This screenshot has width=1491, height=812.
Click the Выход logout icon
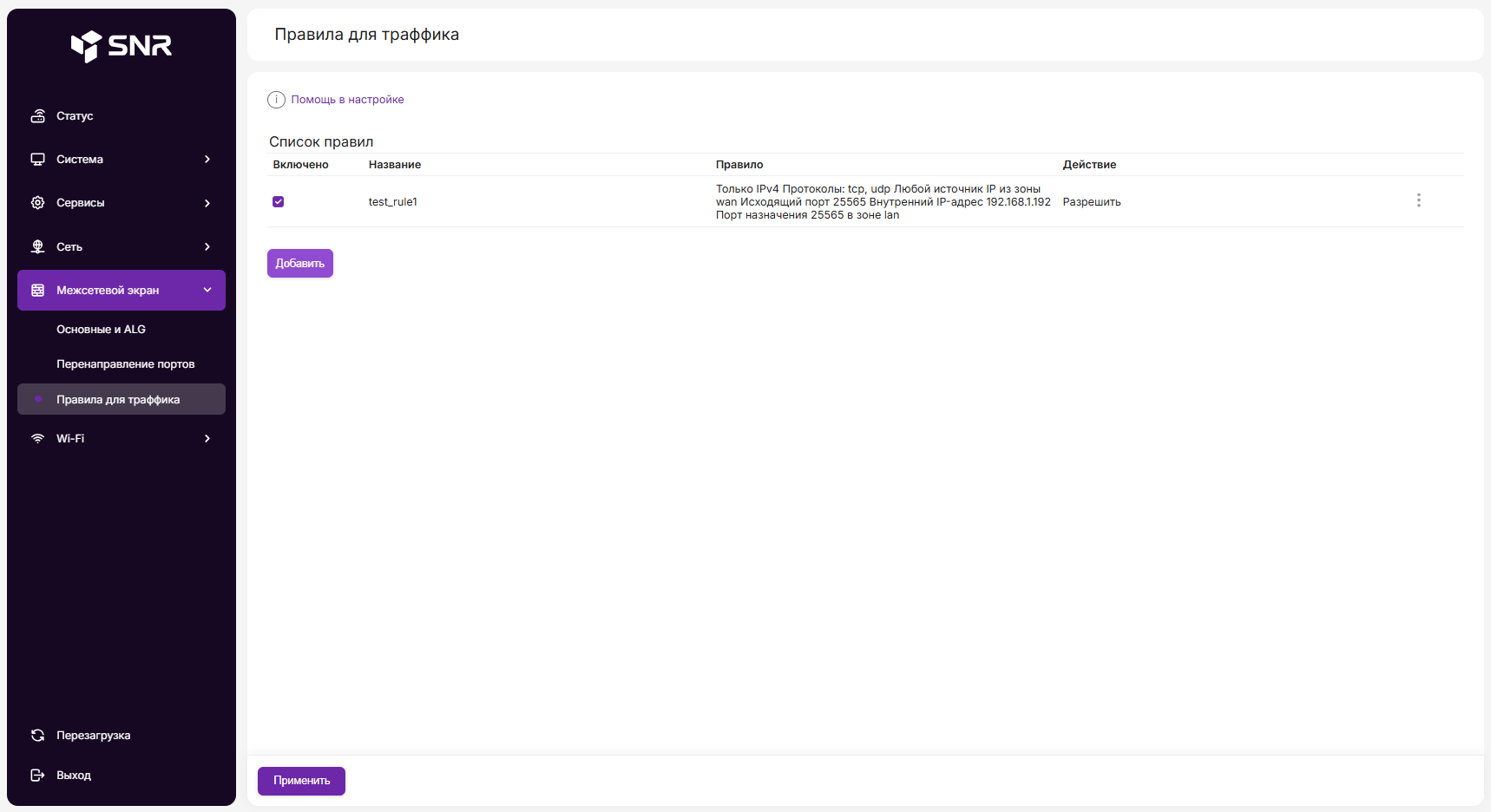click(x=37, y=776)
